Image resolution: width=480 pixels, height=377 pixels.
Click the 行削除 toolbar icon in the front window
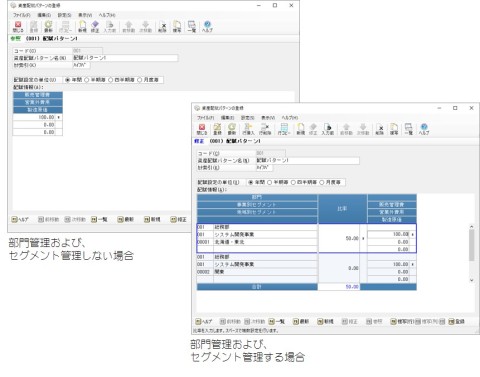coord(265,129)
